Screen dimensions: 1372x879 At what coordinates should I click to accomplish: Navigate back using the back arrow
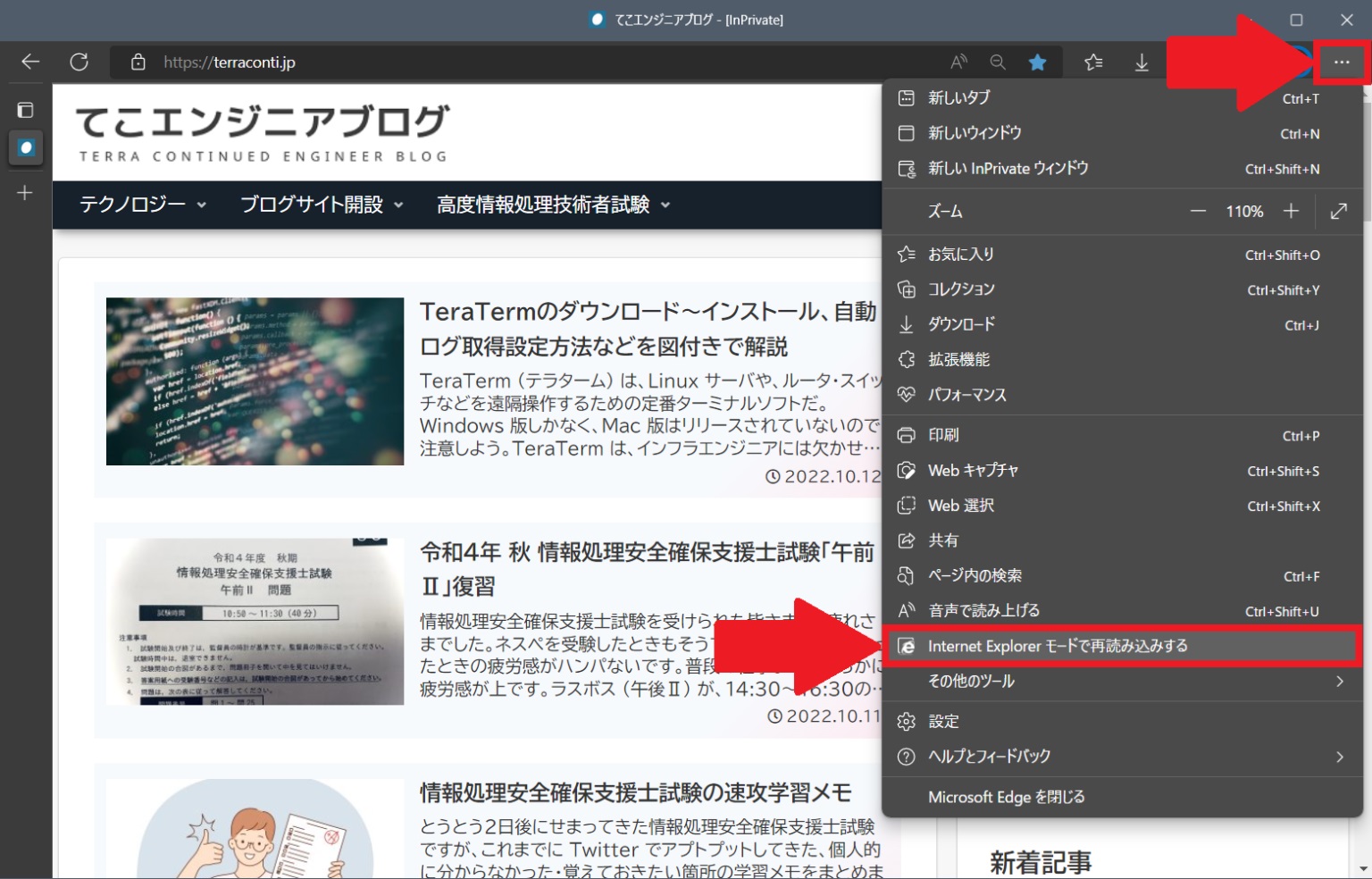point(29,62)
